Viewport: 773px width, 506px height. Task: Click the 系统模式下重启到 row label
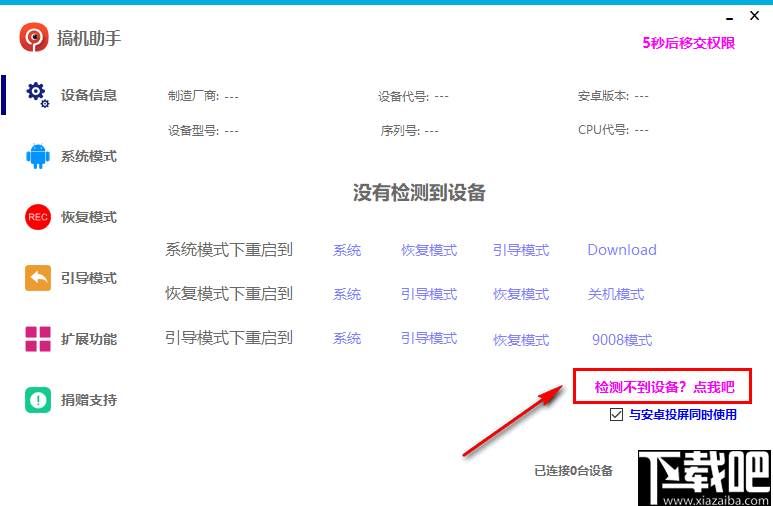pos(229,250)
